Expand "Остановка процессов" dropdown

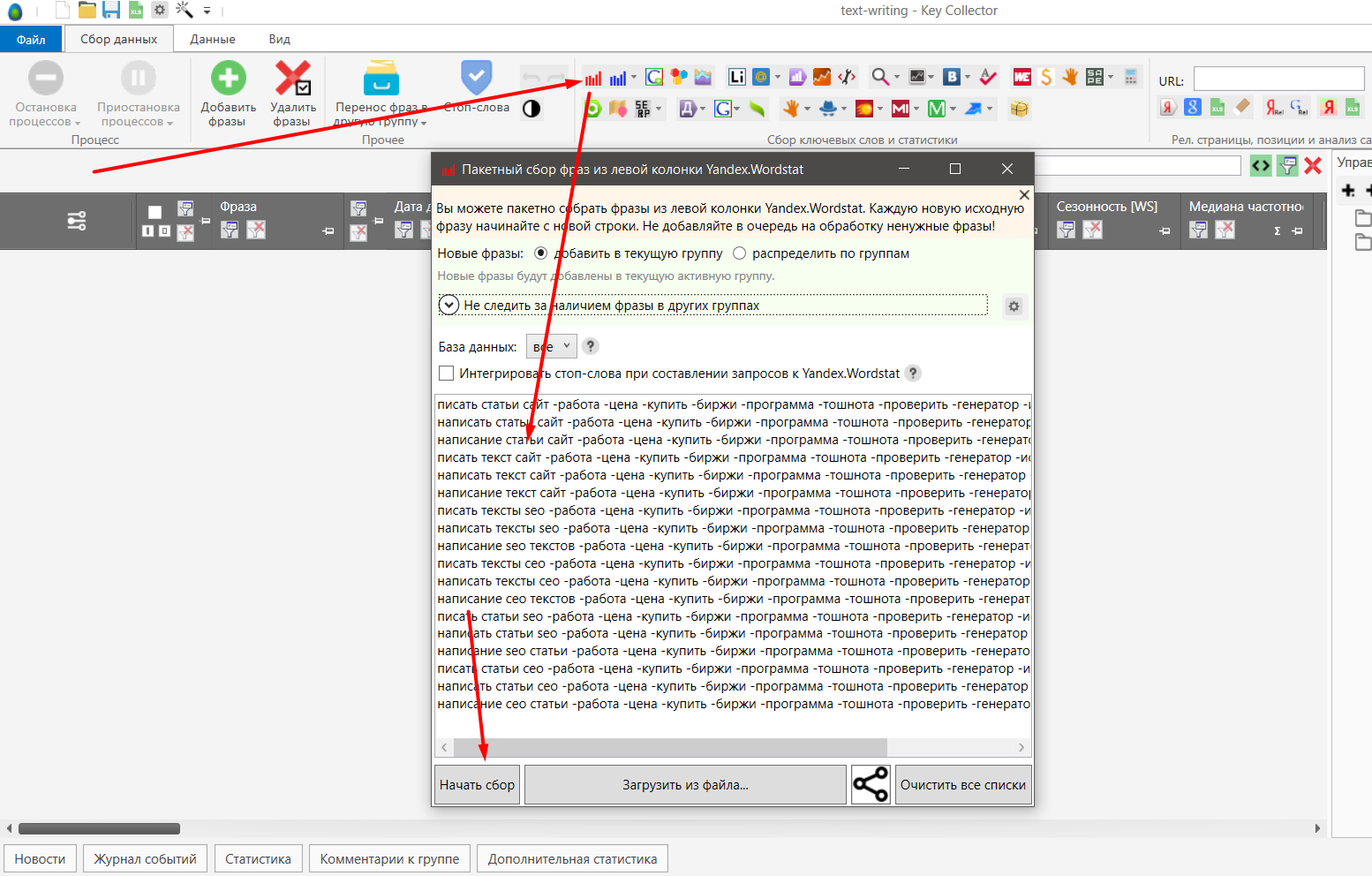pos(78,123)
